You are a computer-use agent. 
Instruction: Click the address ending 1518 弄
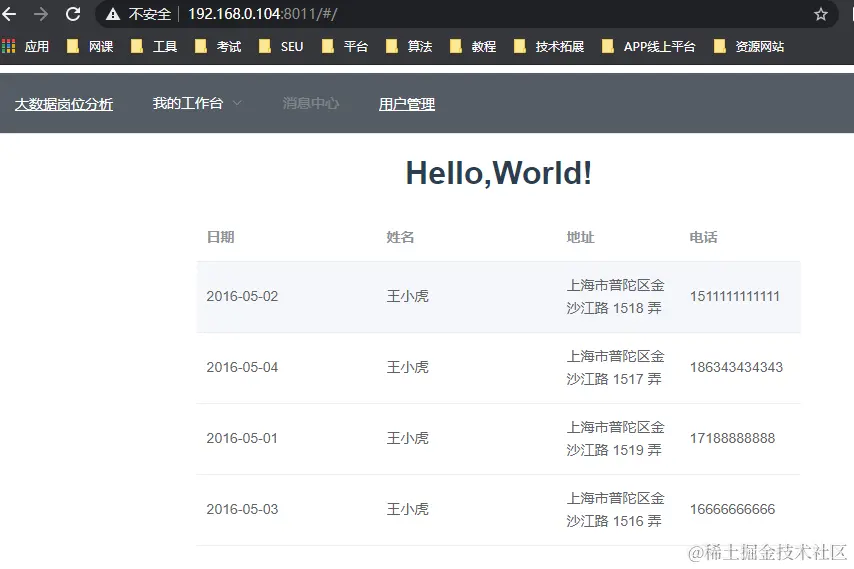click(x=615, y=297)
